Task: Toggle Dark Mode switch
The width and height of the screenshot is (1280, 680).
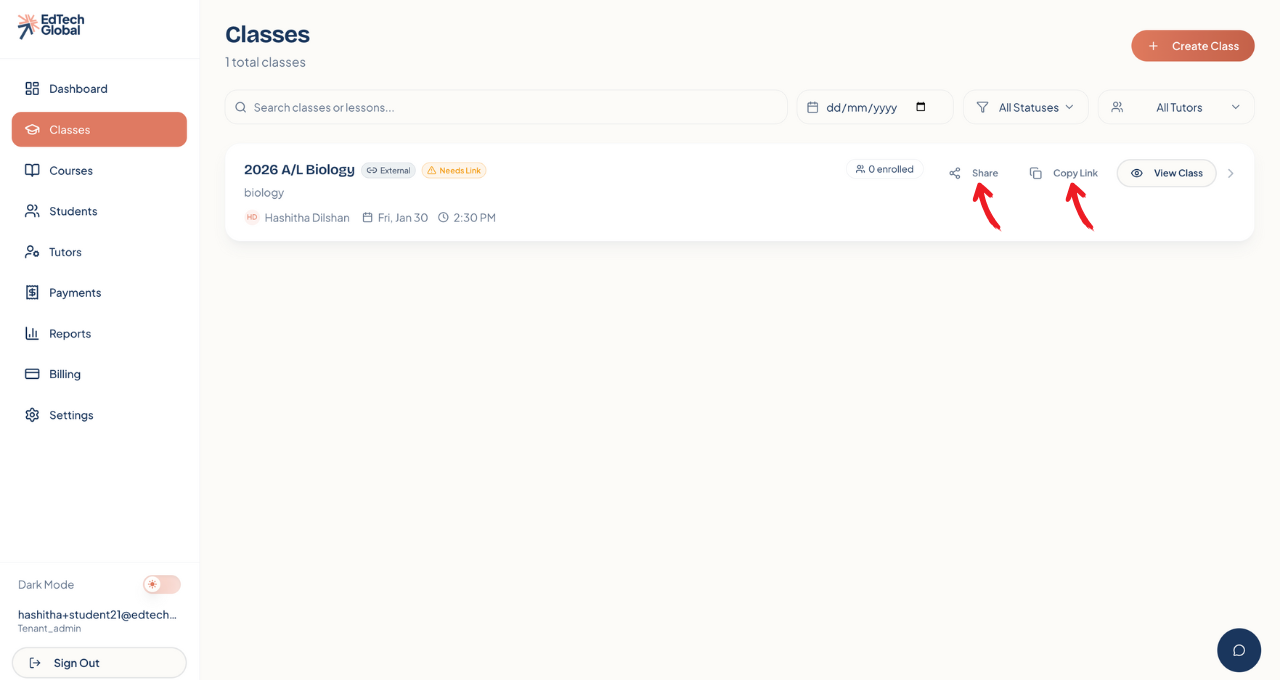Action: [x=161, y=584]
